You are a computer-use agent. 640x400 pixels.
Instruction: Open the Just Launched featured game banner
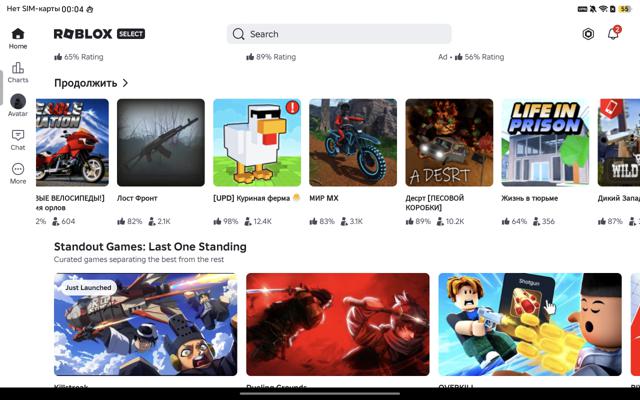coord(145,324)
